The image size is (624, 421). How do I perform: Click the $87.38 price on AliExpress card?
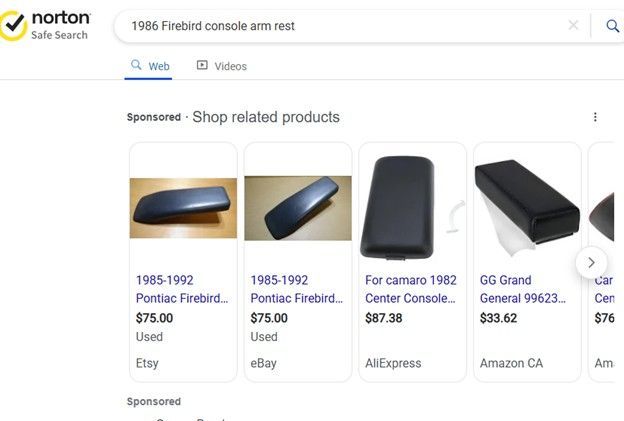(386, 318)
